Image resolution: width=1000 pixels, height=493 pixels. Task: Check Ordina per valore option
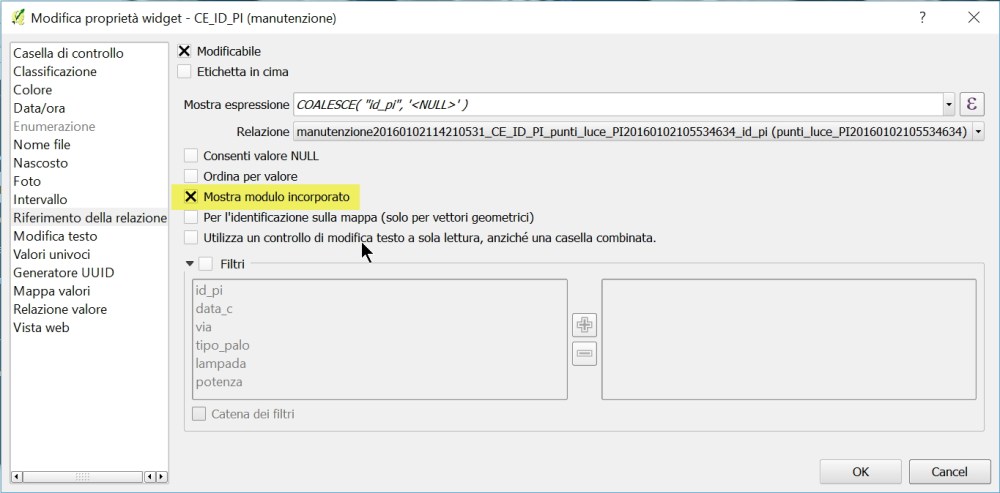[x=191, y=176]
